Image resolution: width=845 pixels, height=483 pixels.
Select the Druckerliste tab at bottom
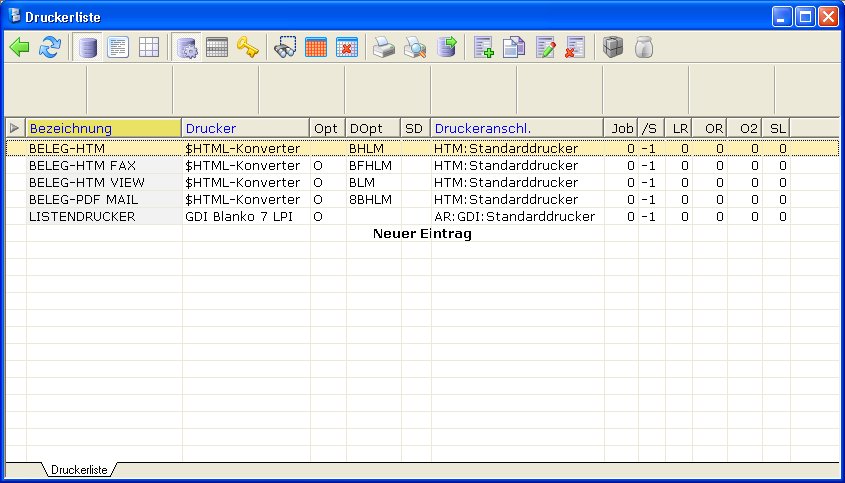coord(78,469)
